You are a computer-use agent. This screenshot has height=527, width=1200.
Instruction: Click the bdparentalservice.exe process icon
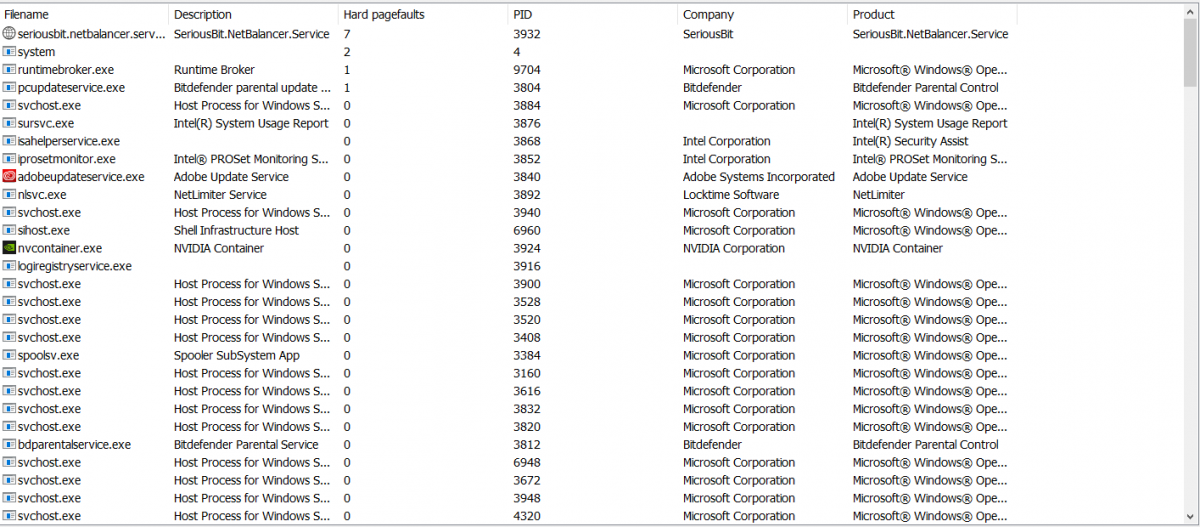[9, 445]
